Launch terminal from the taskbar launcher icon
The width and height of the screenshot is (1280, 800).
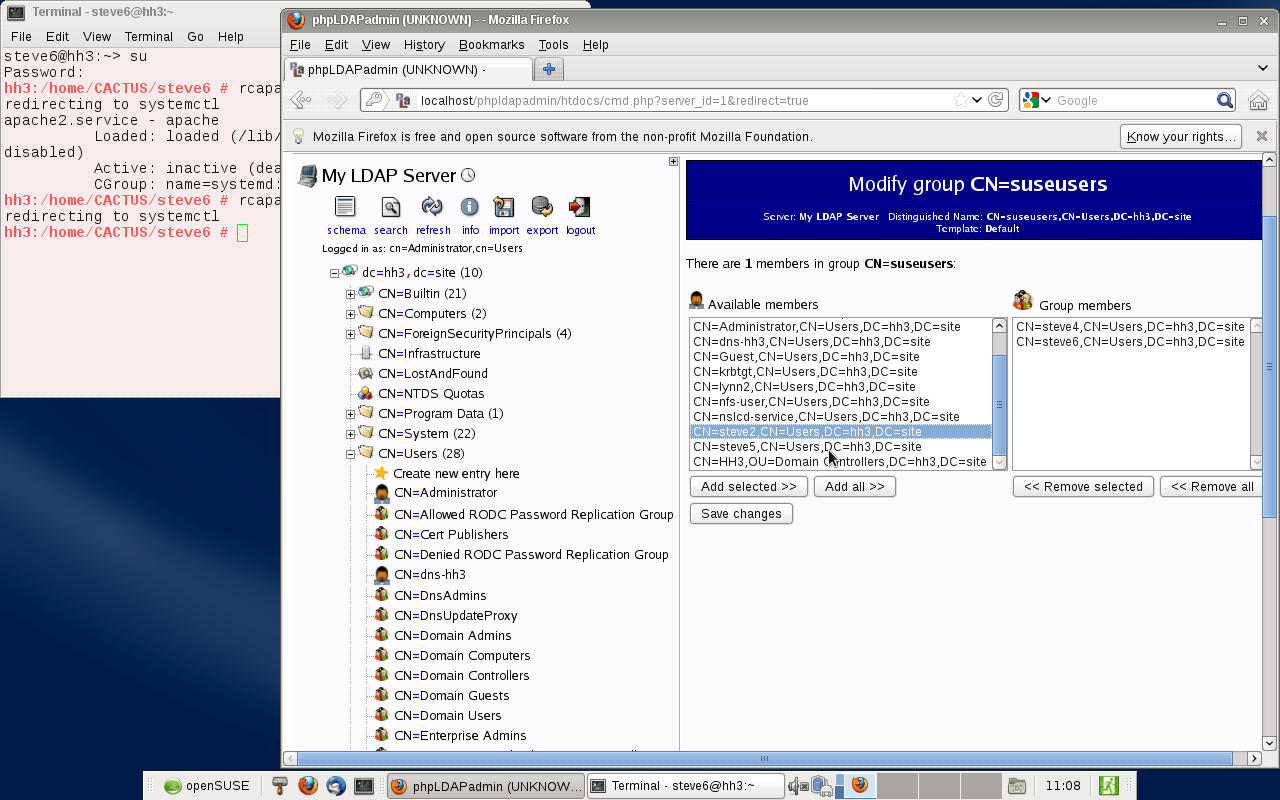click(364, 786)
